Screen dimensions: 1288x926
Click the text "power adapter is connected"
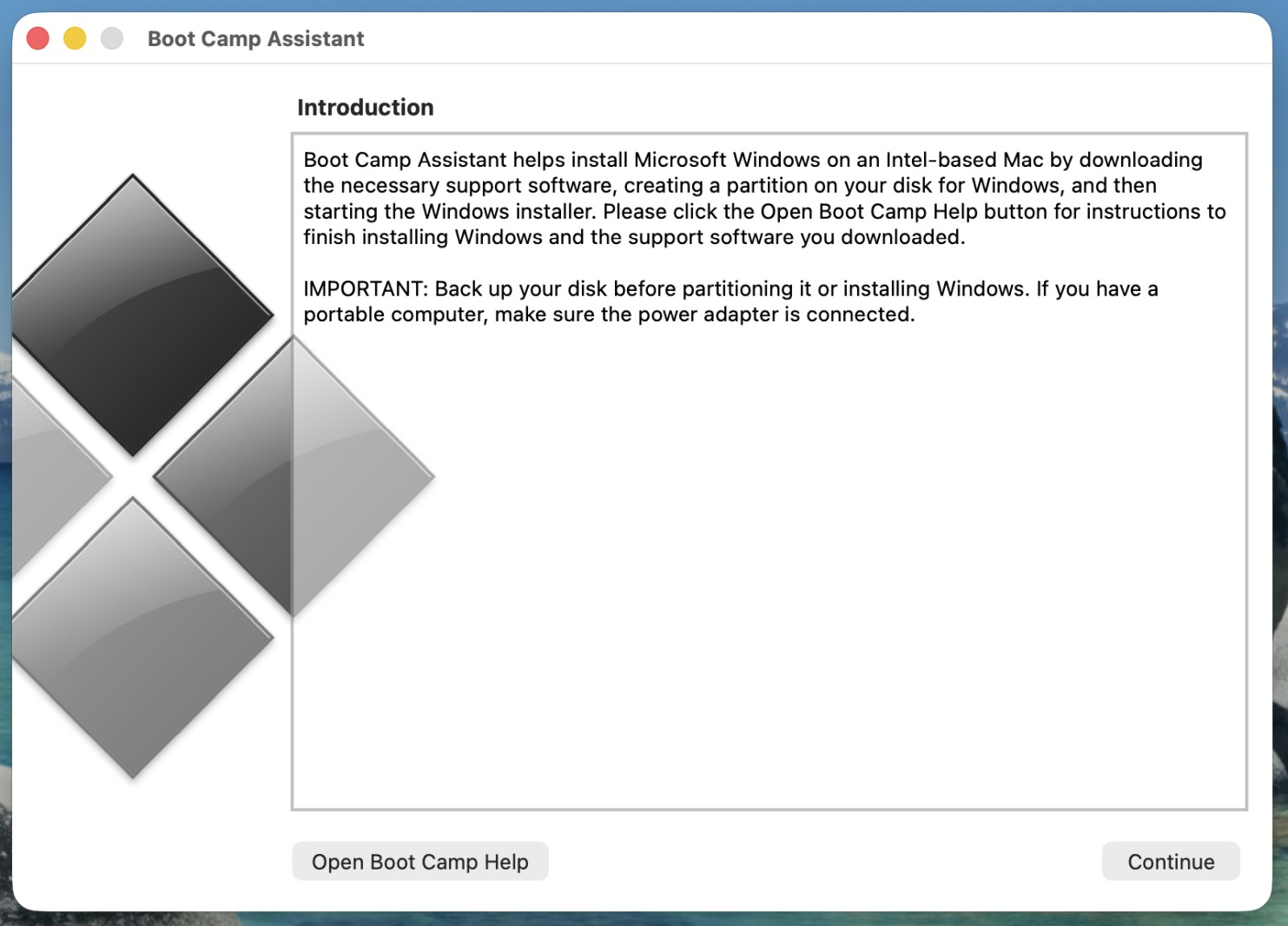(776, 314)
